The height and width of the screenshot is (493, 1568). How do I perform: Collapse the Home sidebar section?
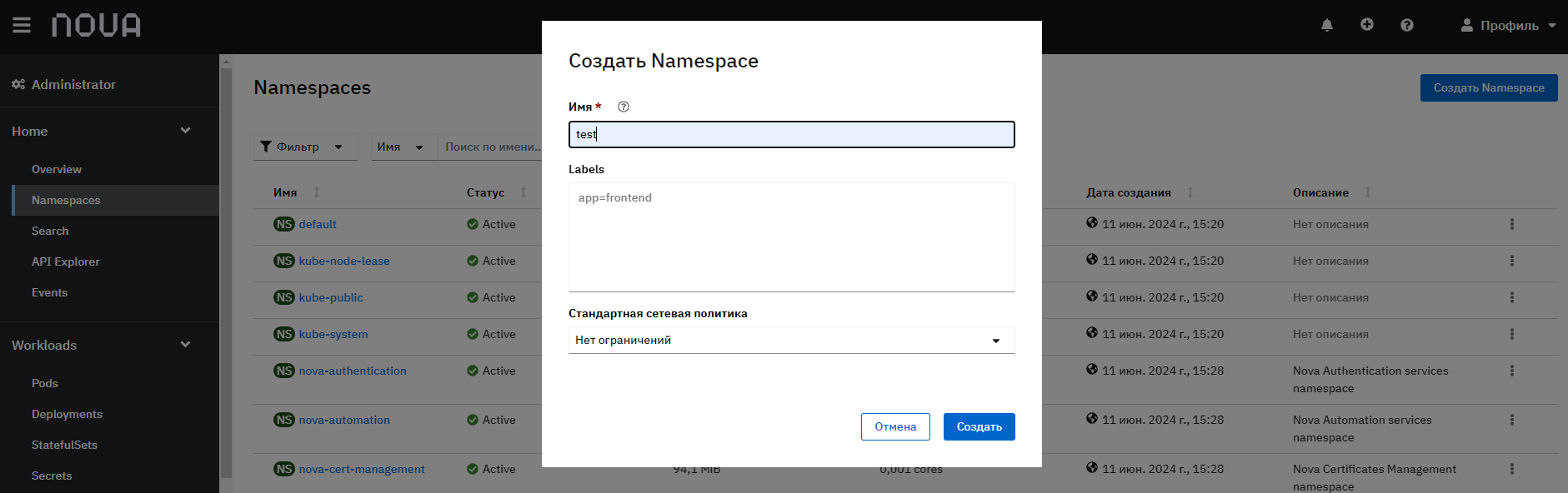(x=185, y=131)
